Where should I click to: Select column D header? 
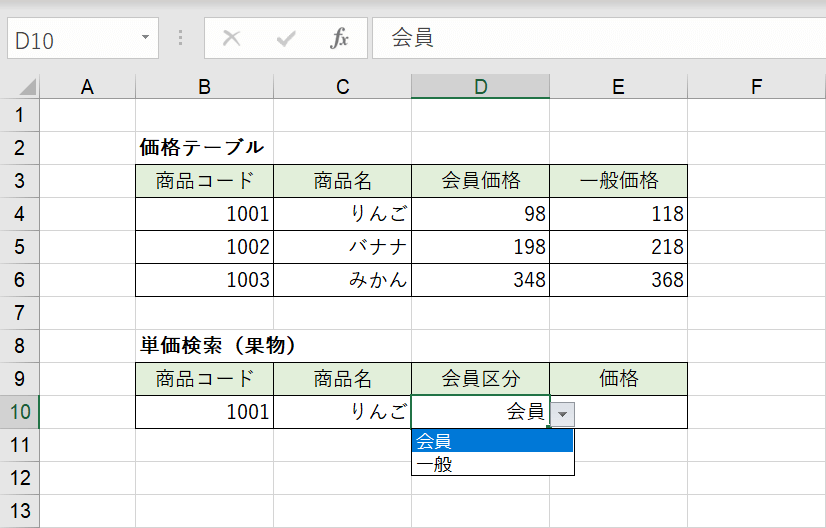click(x=480, y=86)
